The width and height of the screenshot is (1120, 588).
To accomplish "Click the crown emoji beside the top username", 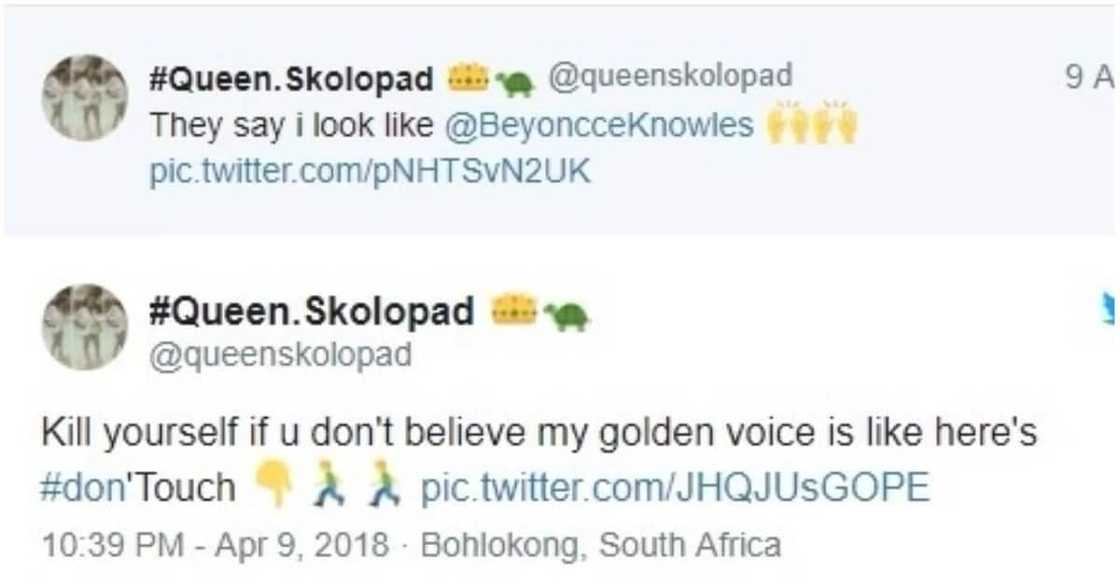I will [x=466, y=75].
